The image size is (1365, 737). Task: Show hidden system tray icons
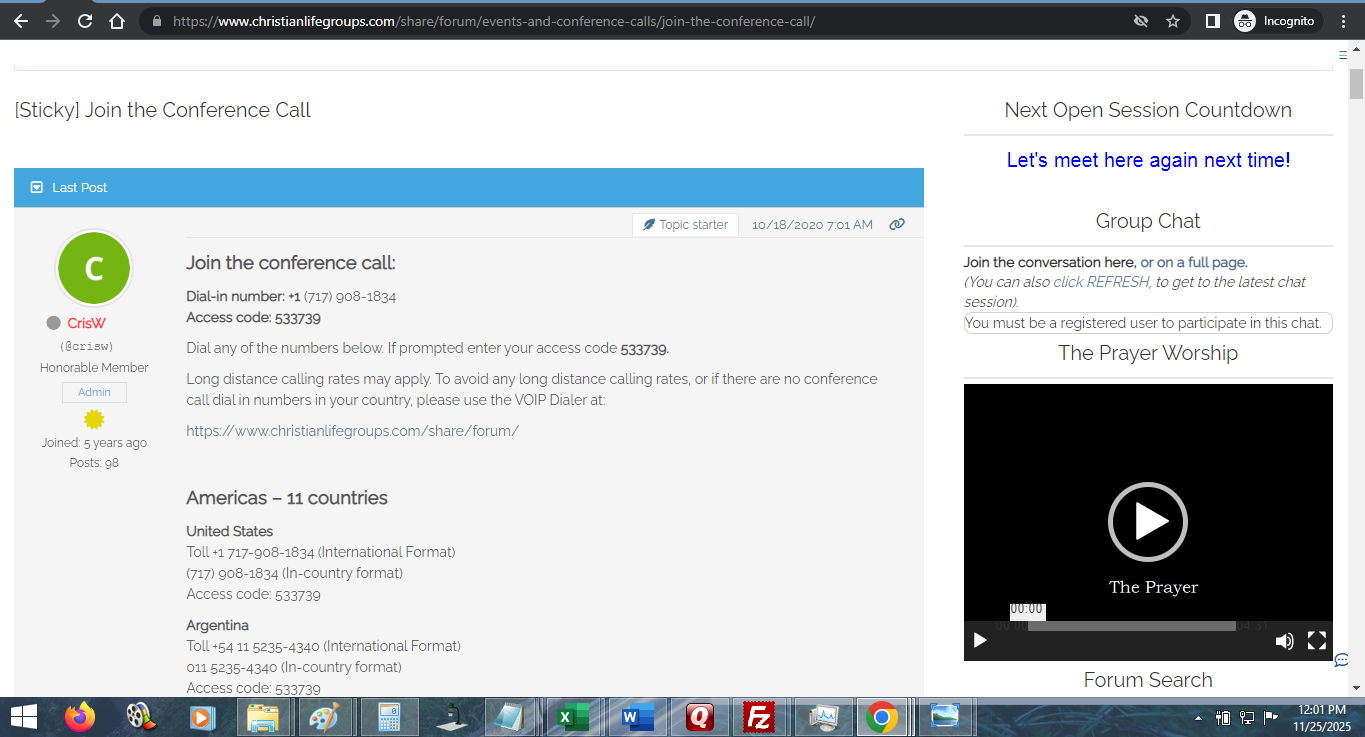pyautogui.click(x=1199, y=718)
